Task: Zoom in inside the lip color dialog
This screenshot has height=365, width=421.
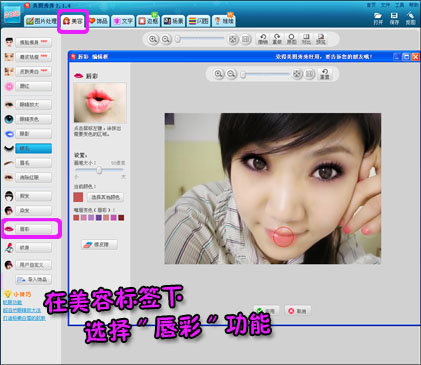Action: coord(218,74)
